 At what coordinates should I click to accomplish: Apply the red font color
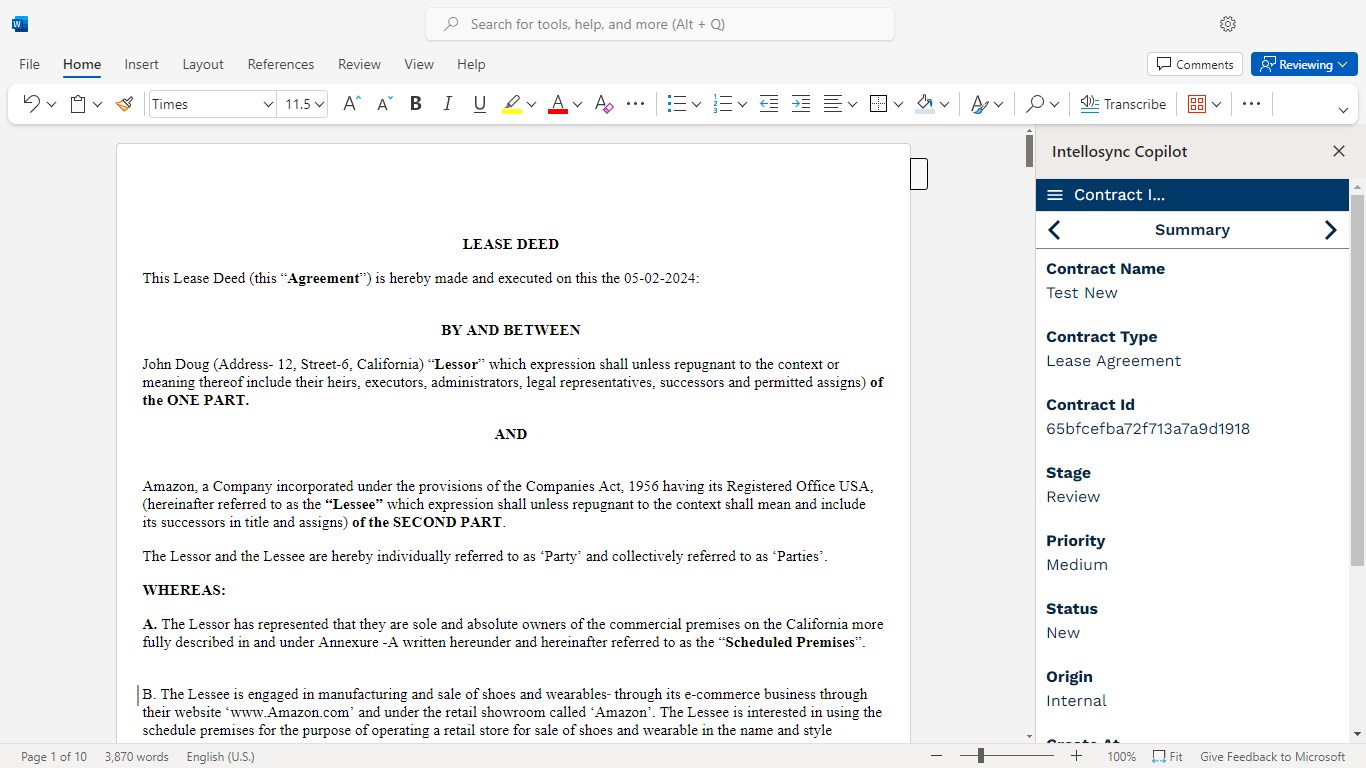click(x=558, y=104)
